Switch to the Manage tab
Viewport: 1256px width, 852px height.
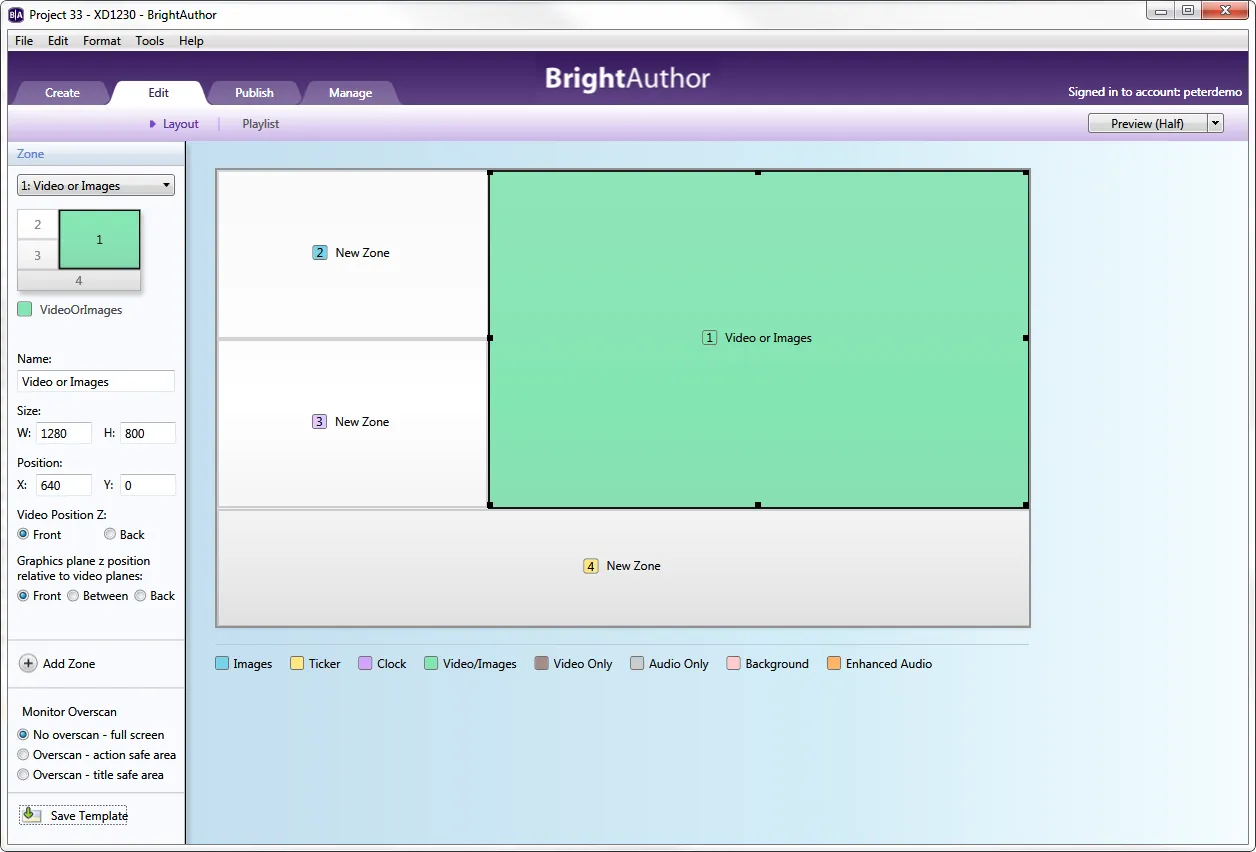(350, 93)
